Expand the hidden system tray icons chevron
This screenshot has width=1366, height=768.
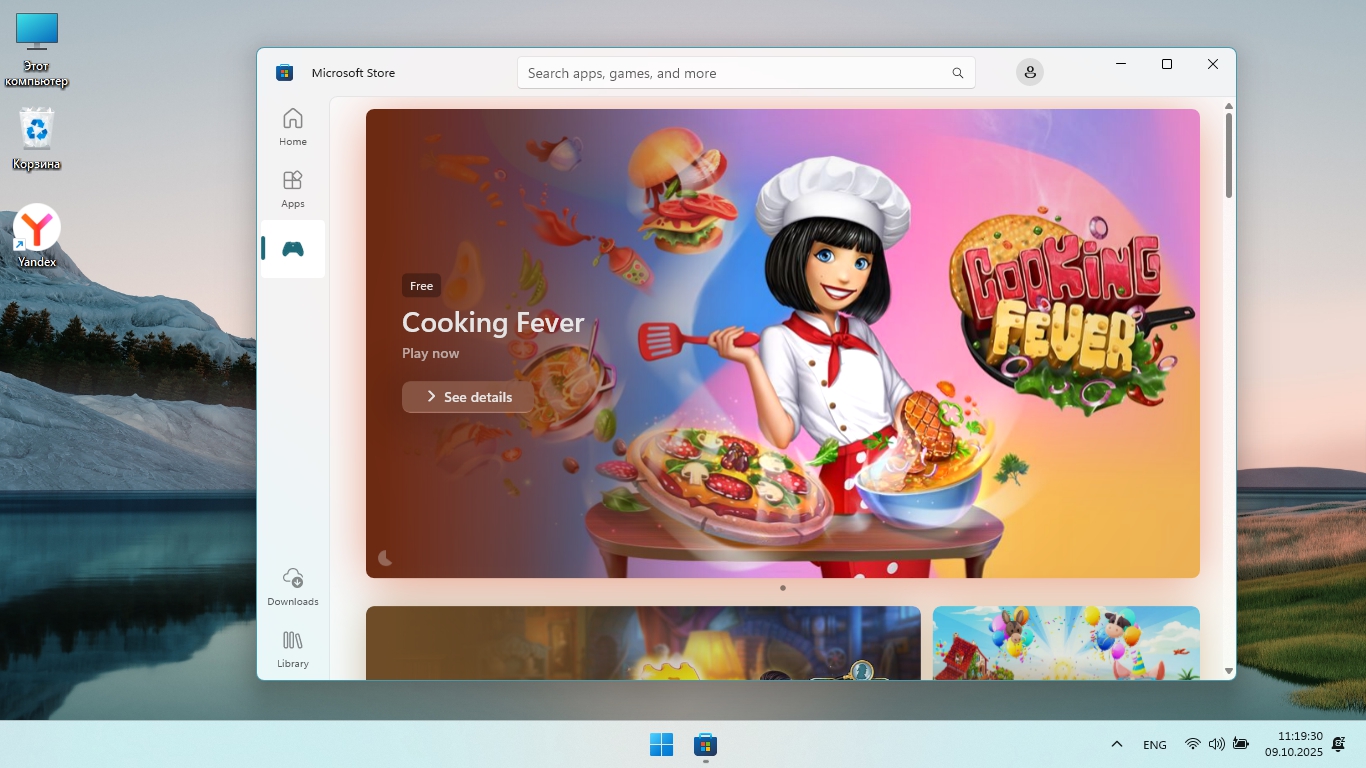[x=1117, y=745]
